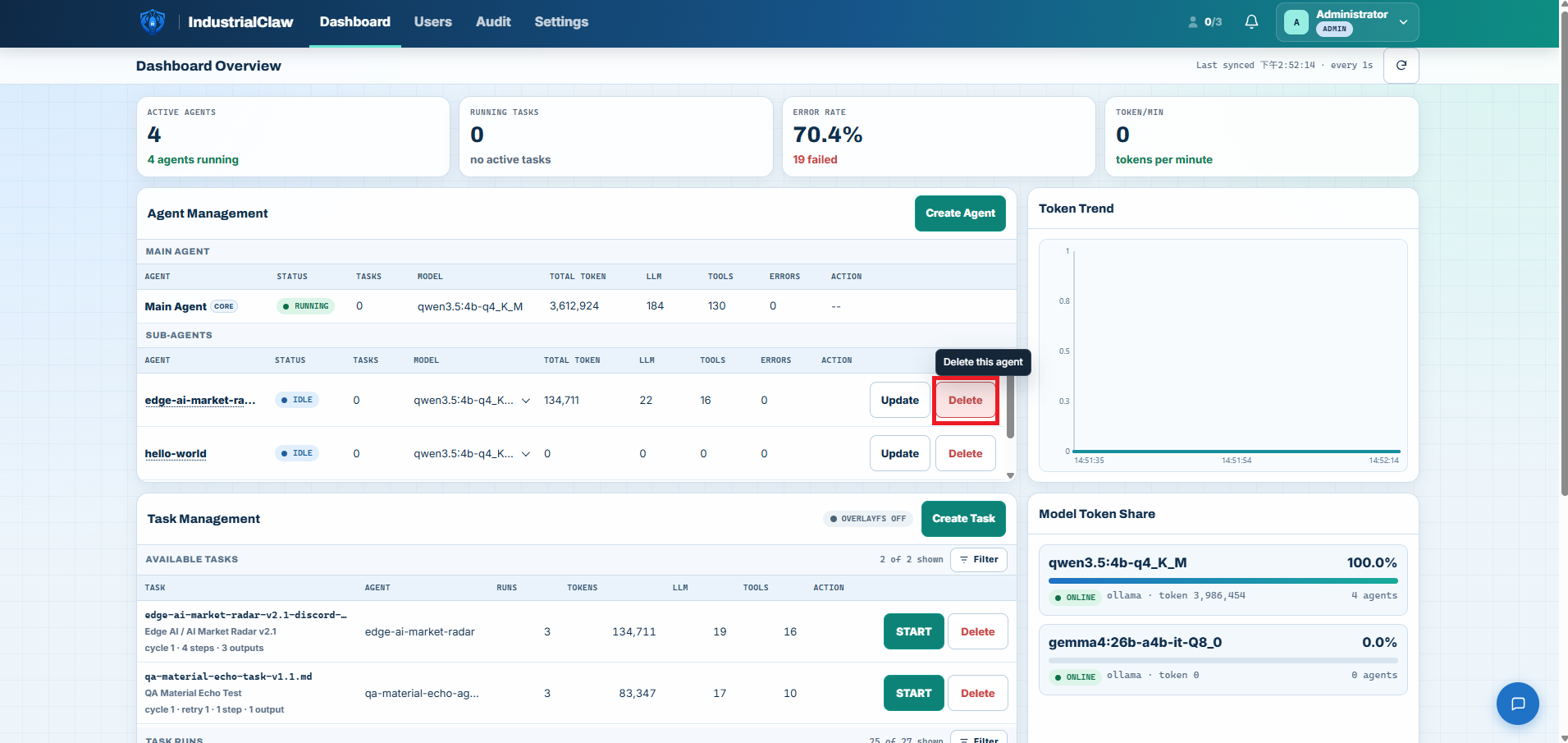Go to the Settings tab
Screen dimensions: 1568x743
pos(561,22)
